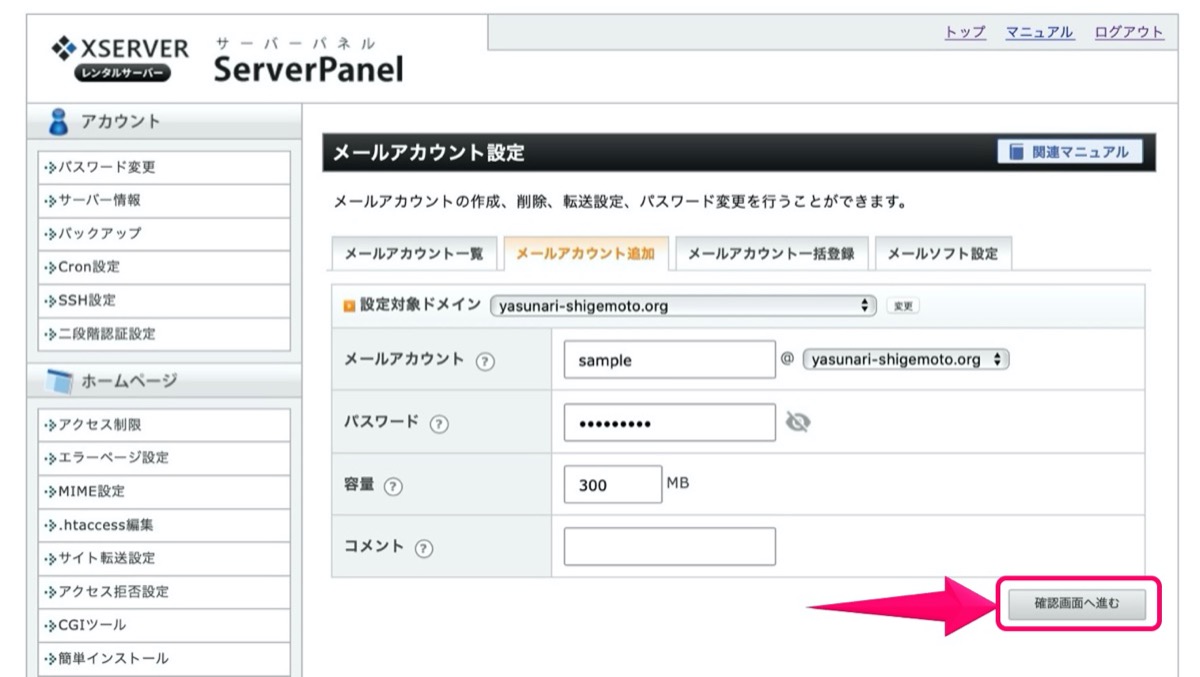
Task: Open バックアップ in the sidebar
Action: point(164,233)
